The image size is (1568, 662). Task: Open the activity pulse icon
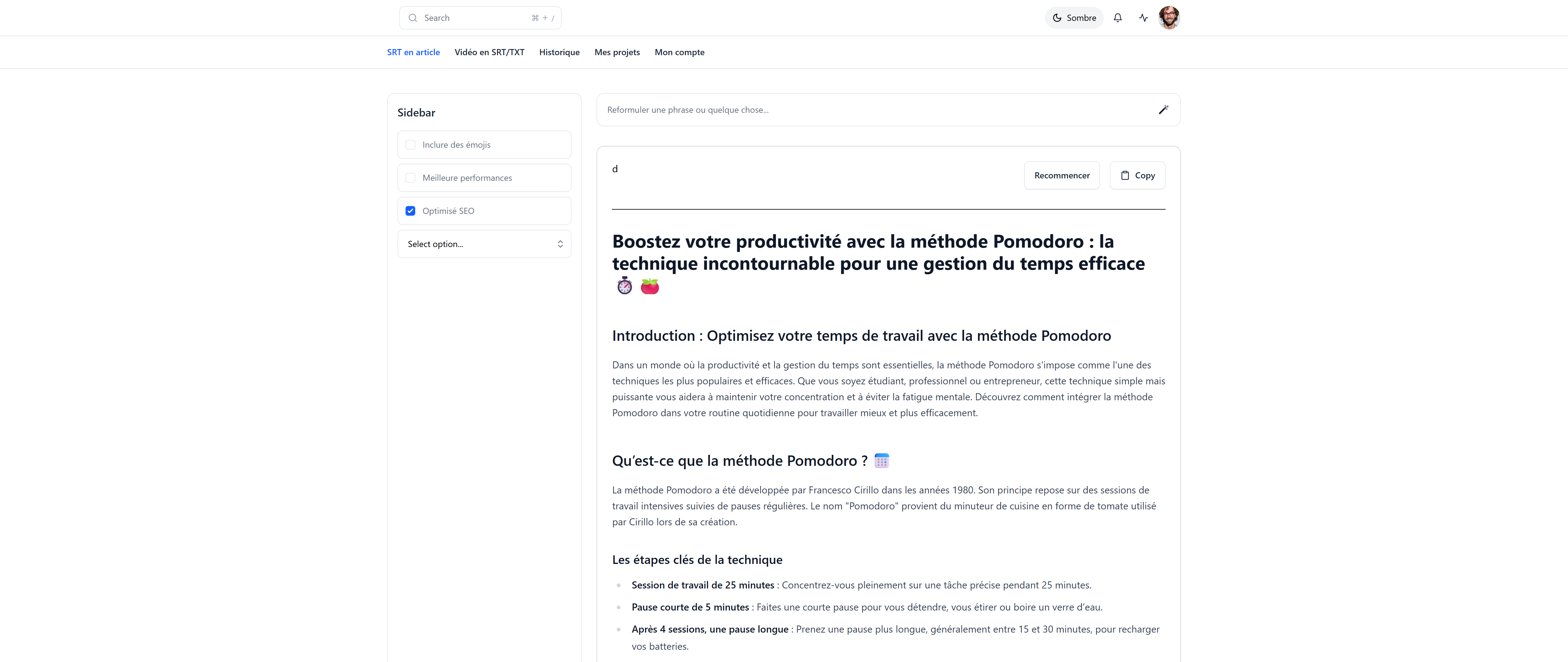[x=1143, y=18]
